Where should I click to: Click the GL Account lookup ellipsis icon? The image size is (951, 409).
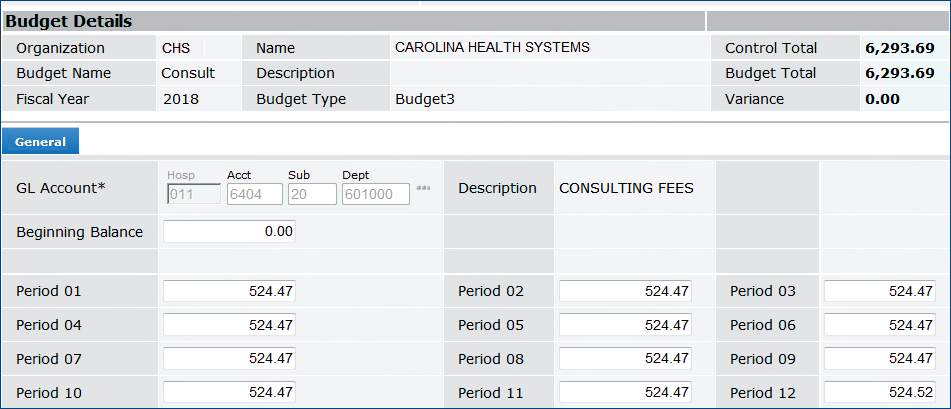423,188
